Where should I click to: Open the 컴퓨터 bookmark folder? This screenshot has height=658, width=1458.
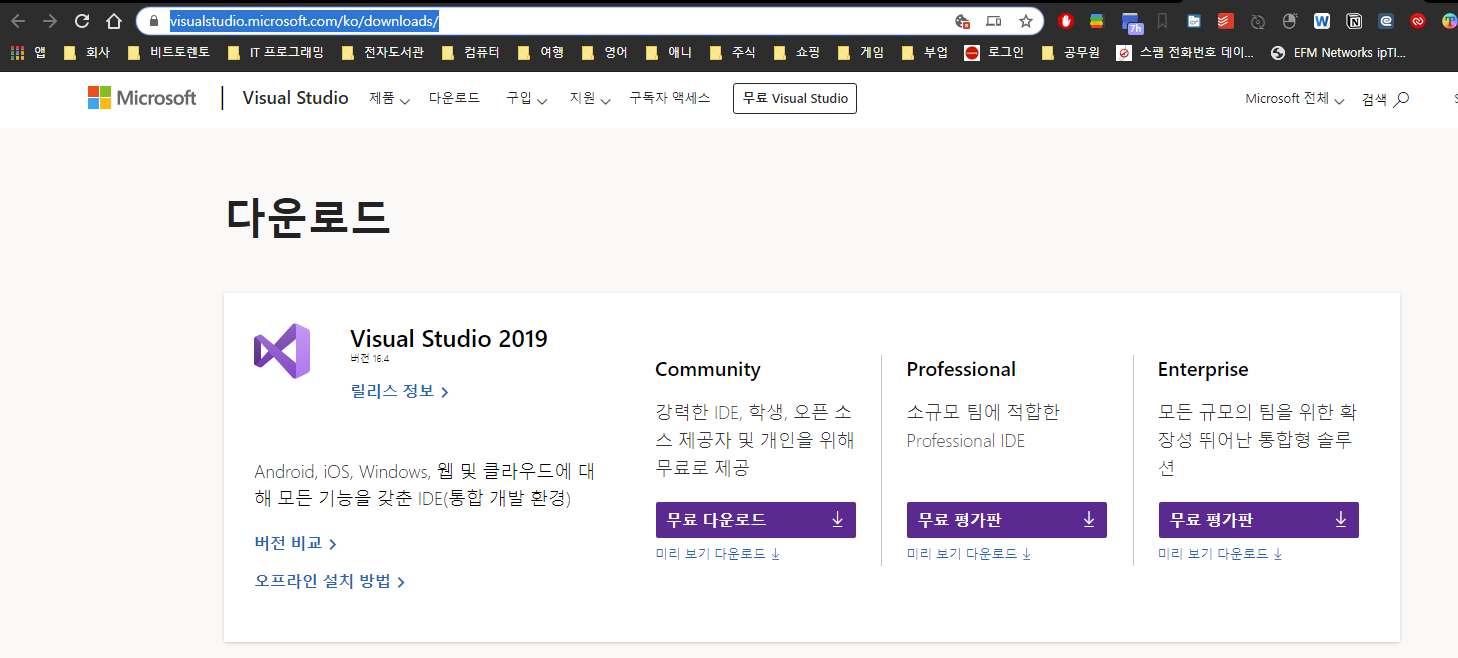point(470,53)
